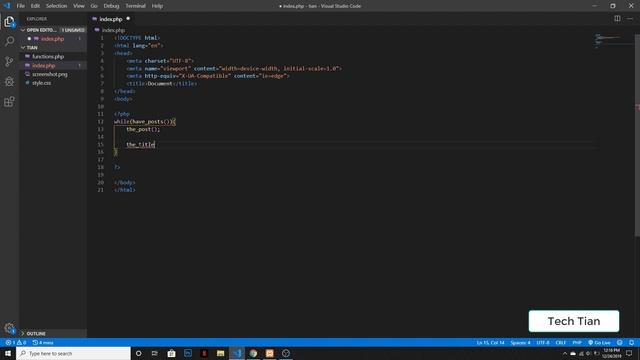Open the Extensions view

[x=9, y=102]
